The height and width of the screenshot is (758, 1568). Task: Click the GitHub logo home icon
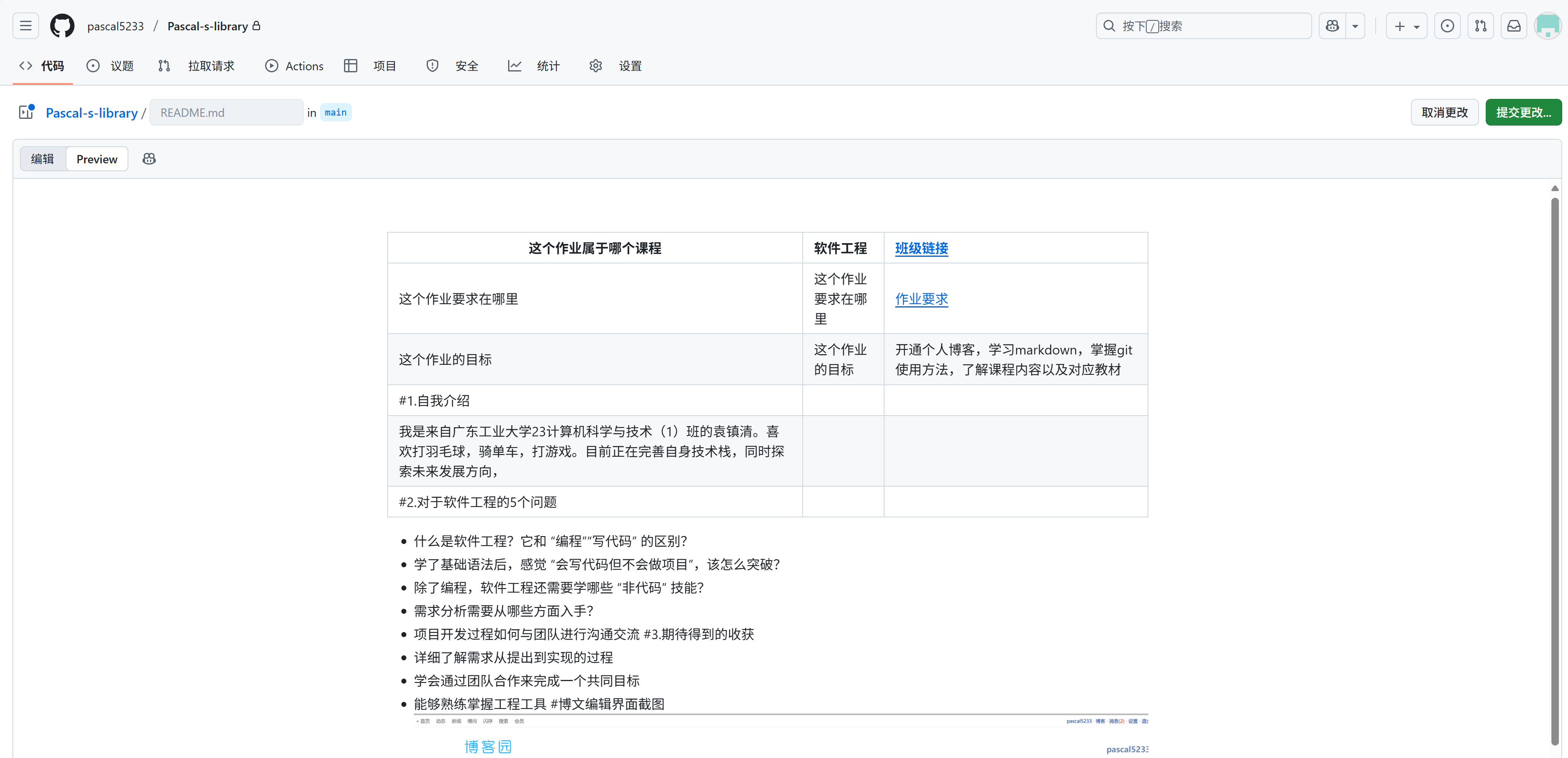pyautogui.click(x=62, y=26)
